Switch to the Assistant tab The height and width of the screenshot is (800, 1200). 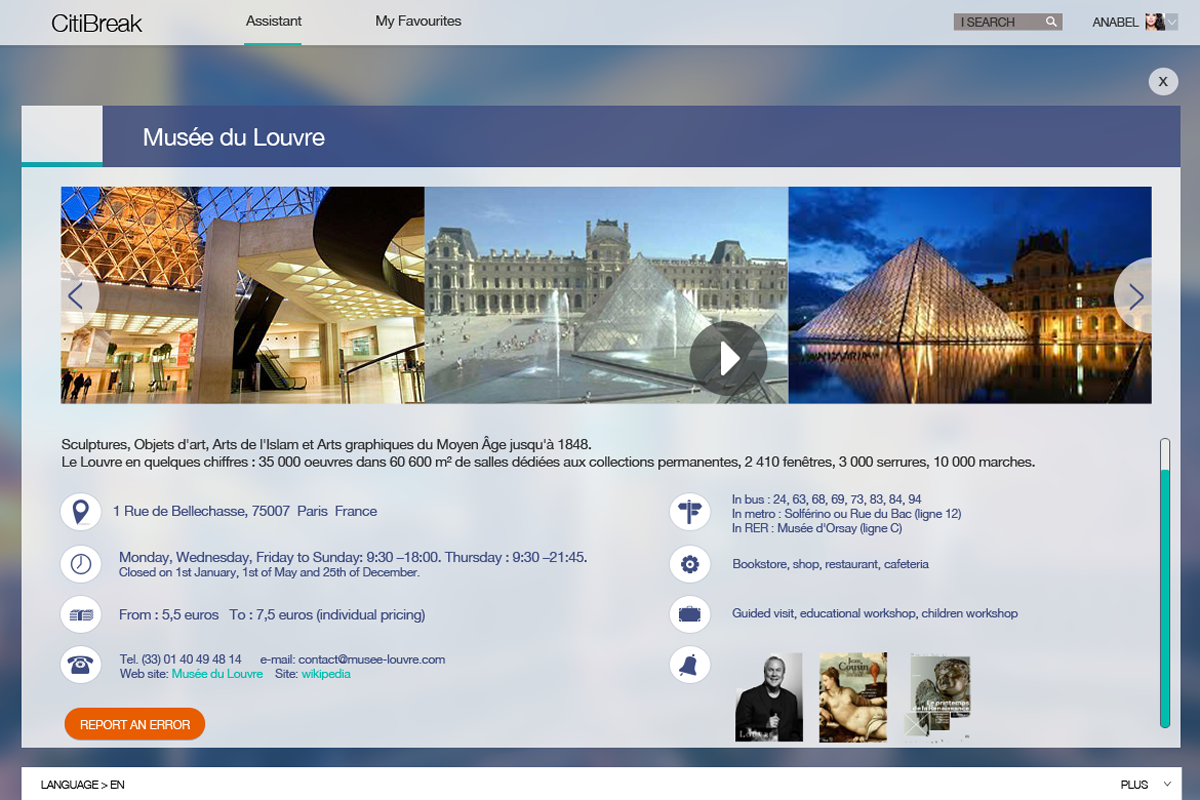tap(274, 21)
